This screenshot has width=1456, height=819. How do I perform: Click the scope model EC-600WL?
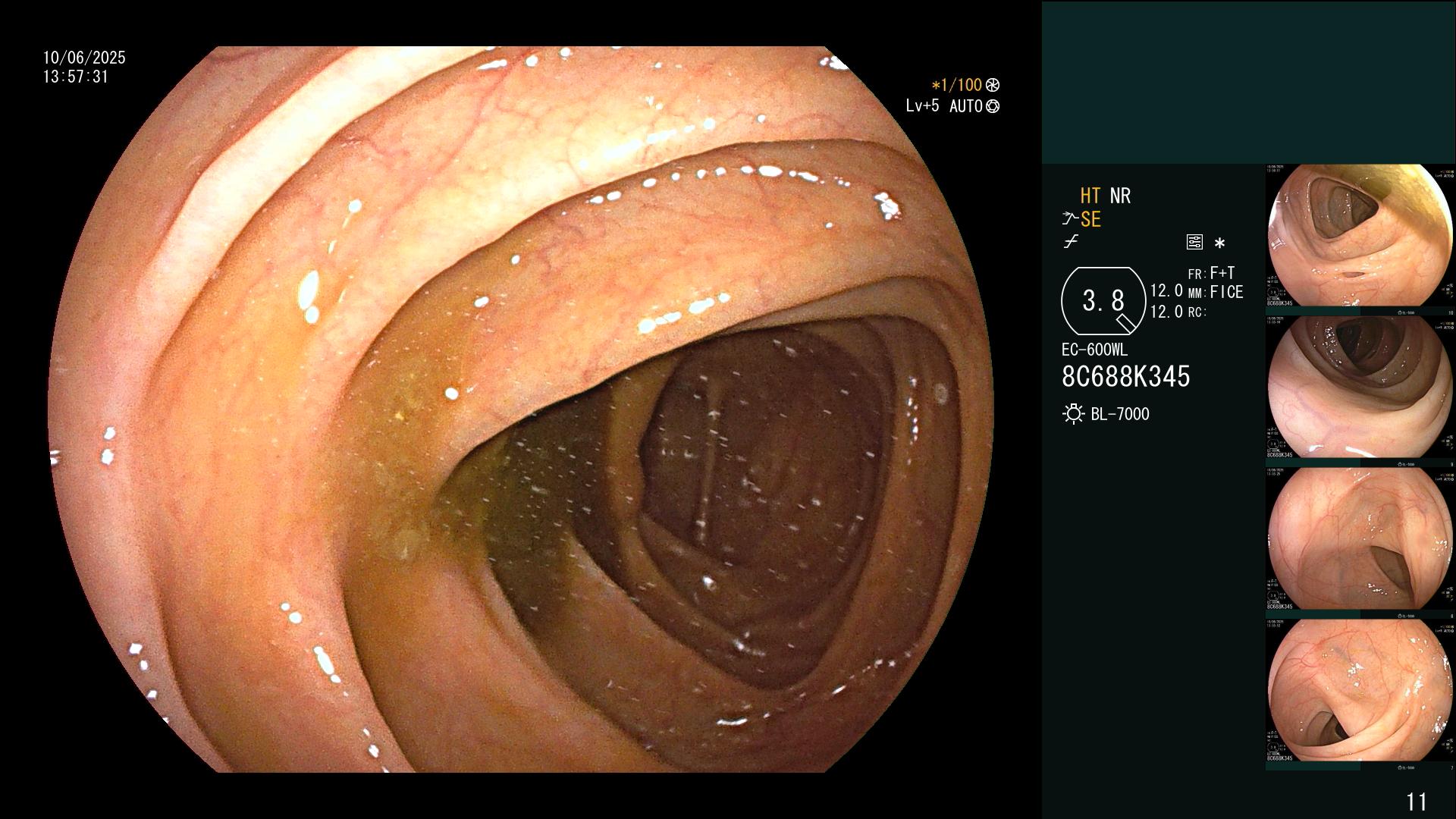click(x=1094, y=350)
